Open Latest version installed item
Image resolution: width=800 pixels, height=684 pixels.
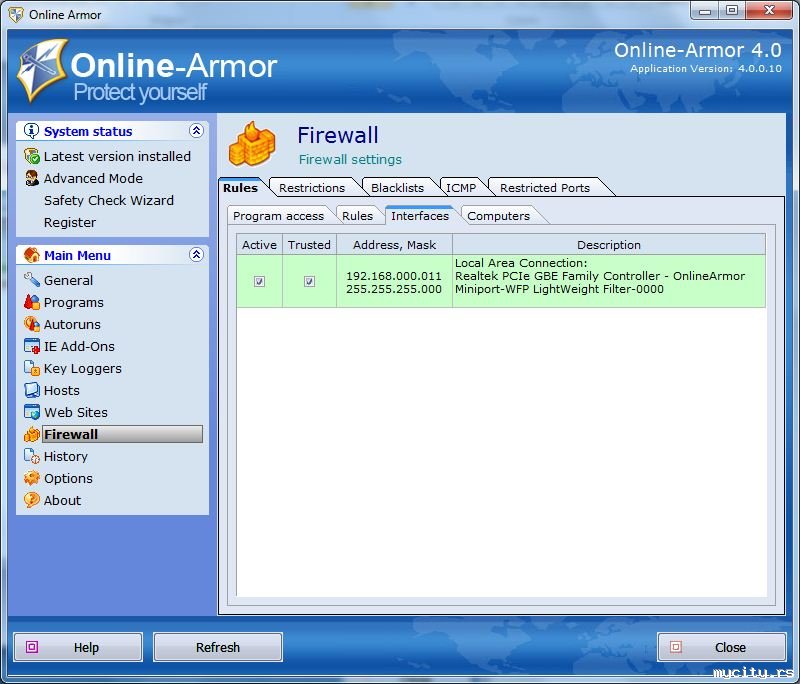pos(117,156)
